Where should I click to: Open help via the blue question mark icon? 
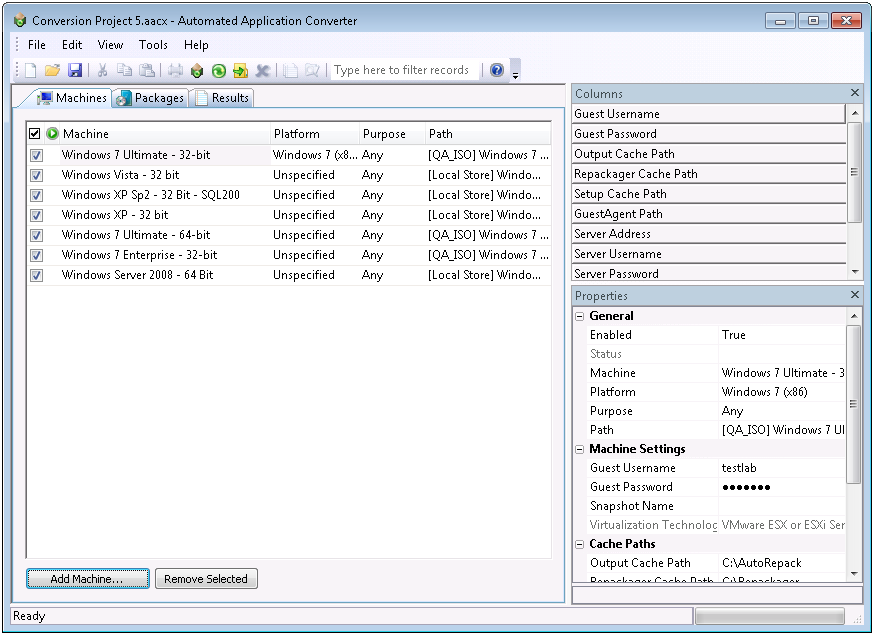click(x=497, y=70)
